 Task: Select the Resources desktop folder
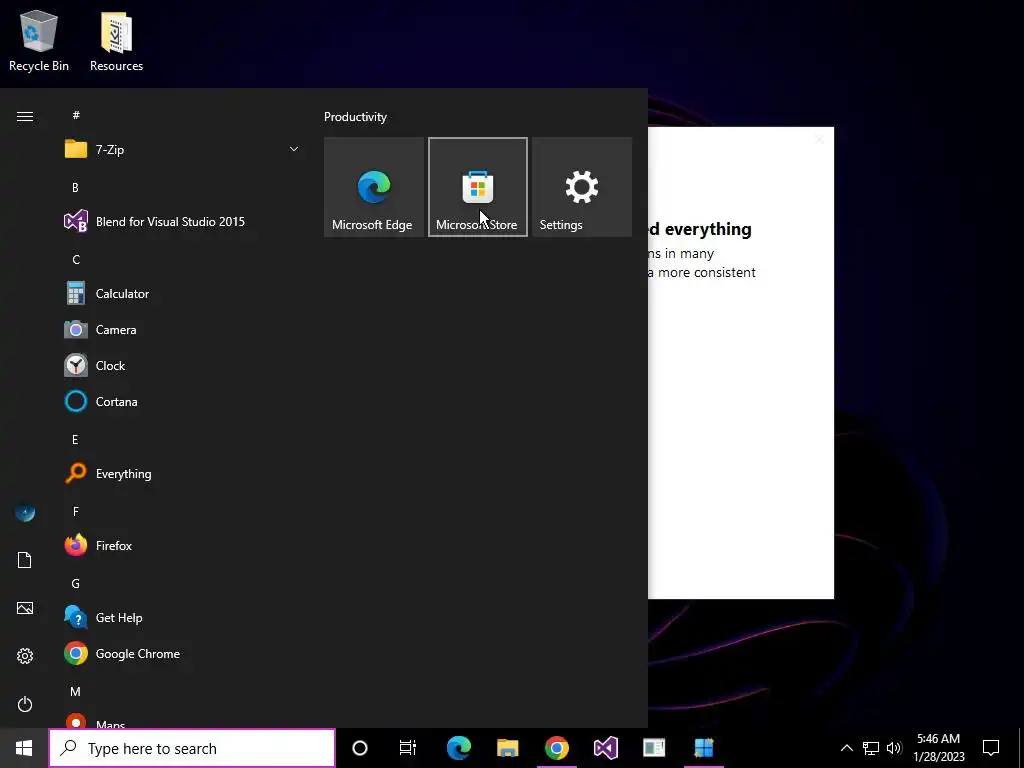[116, 40]
